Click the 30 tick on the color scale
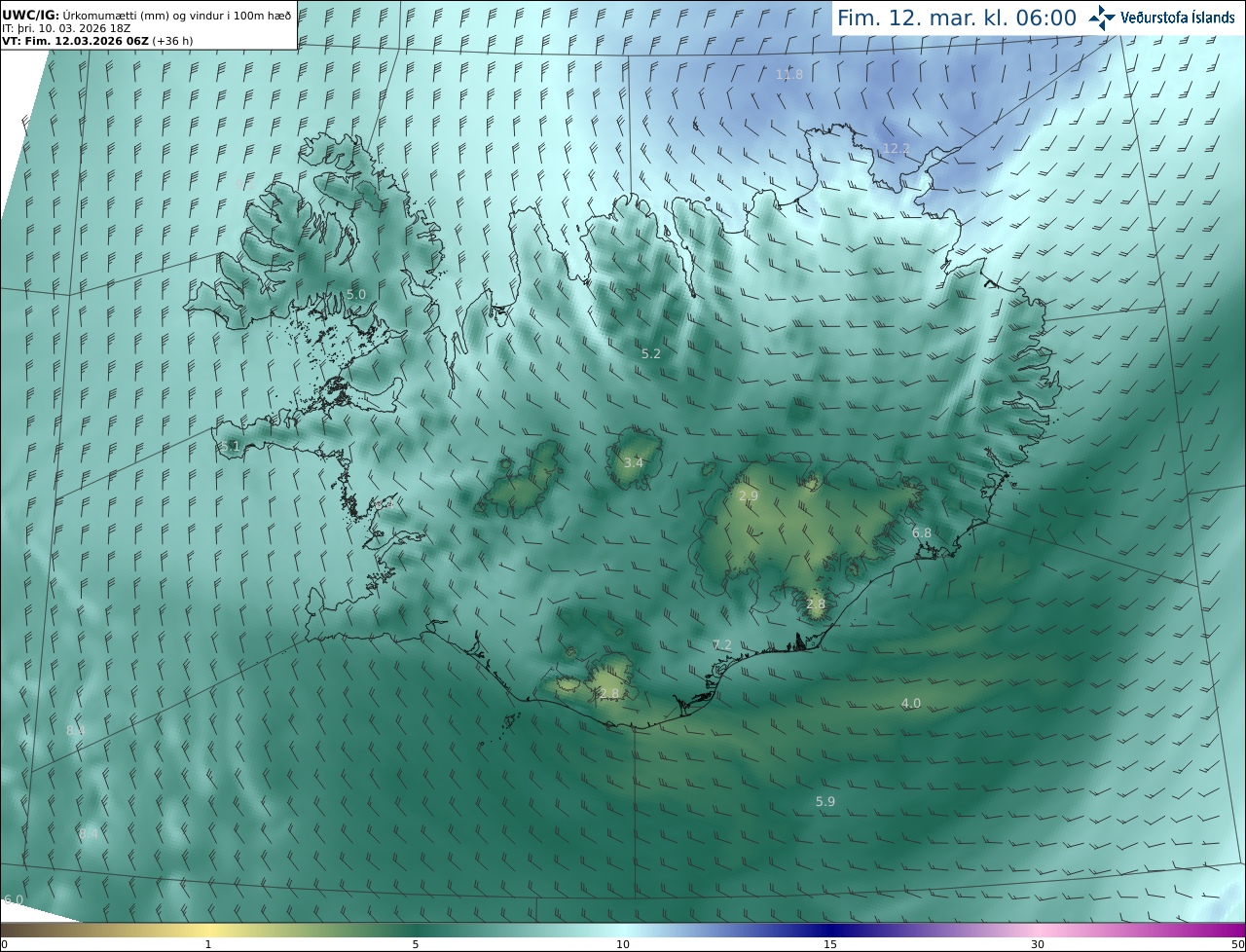Image resolution: width=1246 pixels, height=952 pixels. pyautogui.click(x=1038, y=945)
